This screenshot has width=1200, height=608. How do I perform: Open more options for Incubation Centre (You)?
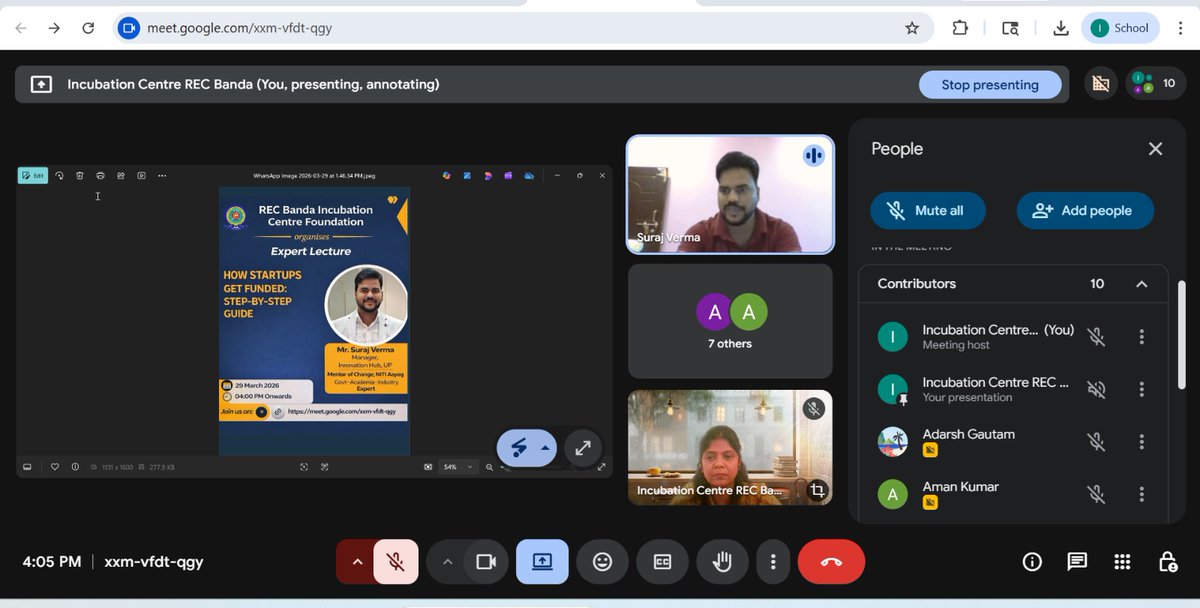[1141, 337]
